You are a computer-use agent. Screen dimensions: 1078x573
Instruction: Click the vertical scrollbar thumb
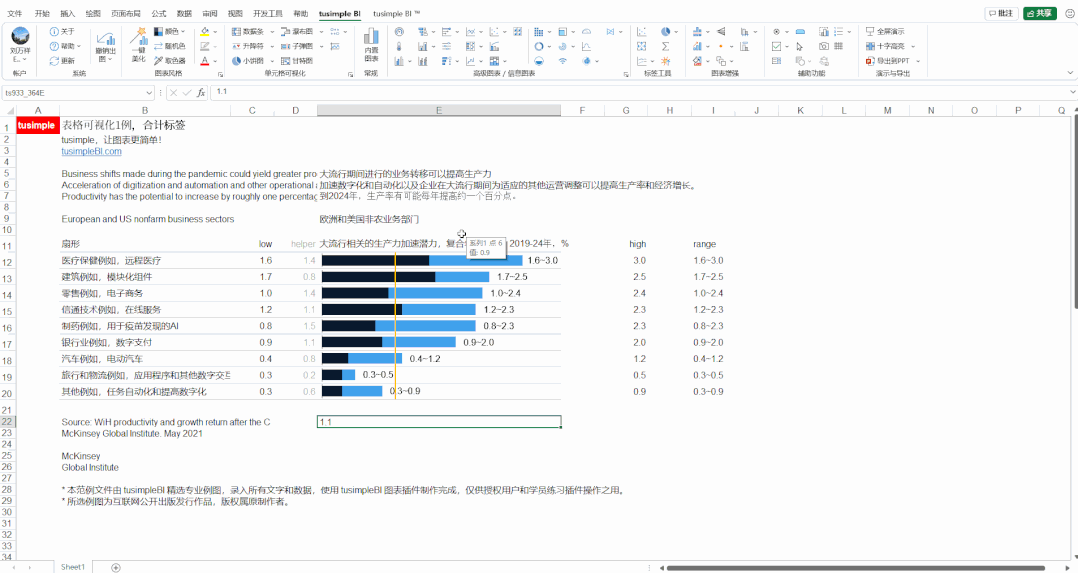(1075, 212)
